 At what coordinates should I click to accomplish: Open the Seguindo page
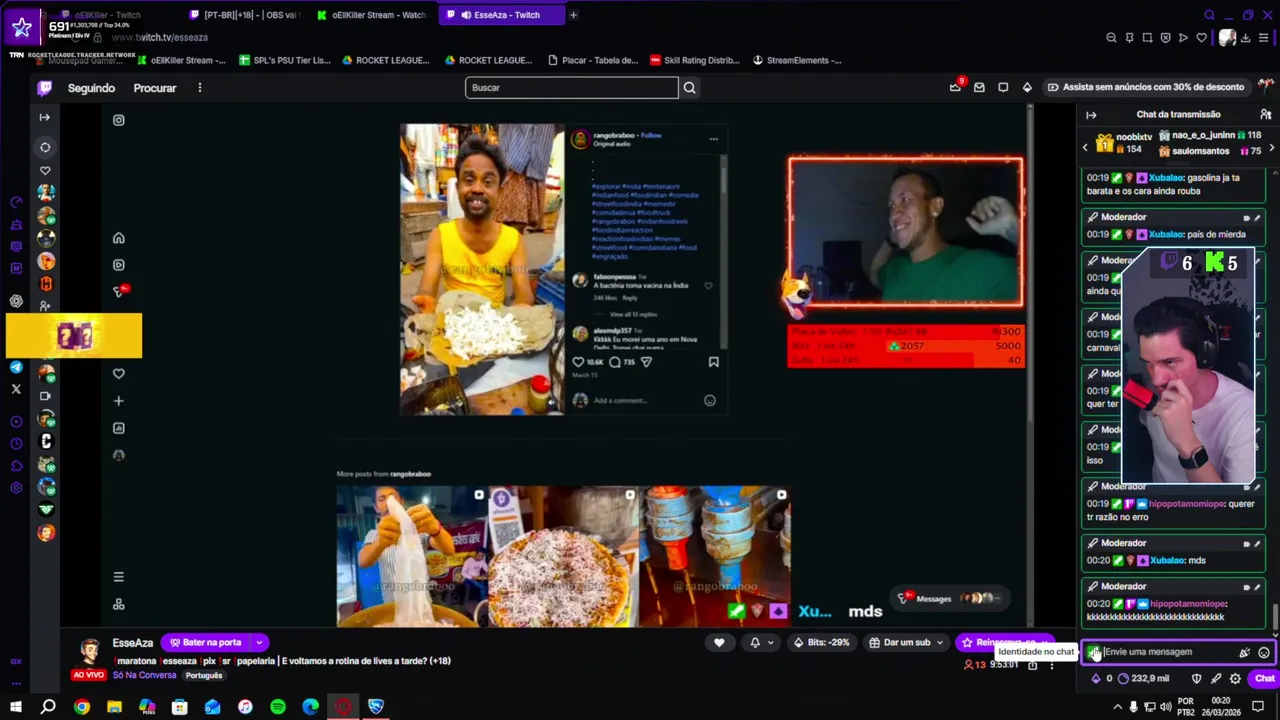tap(91, 88)
